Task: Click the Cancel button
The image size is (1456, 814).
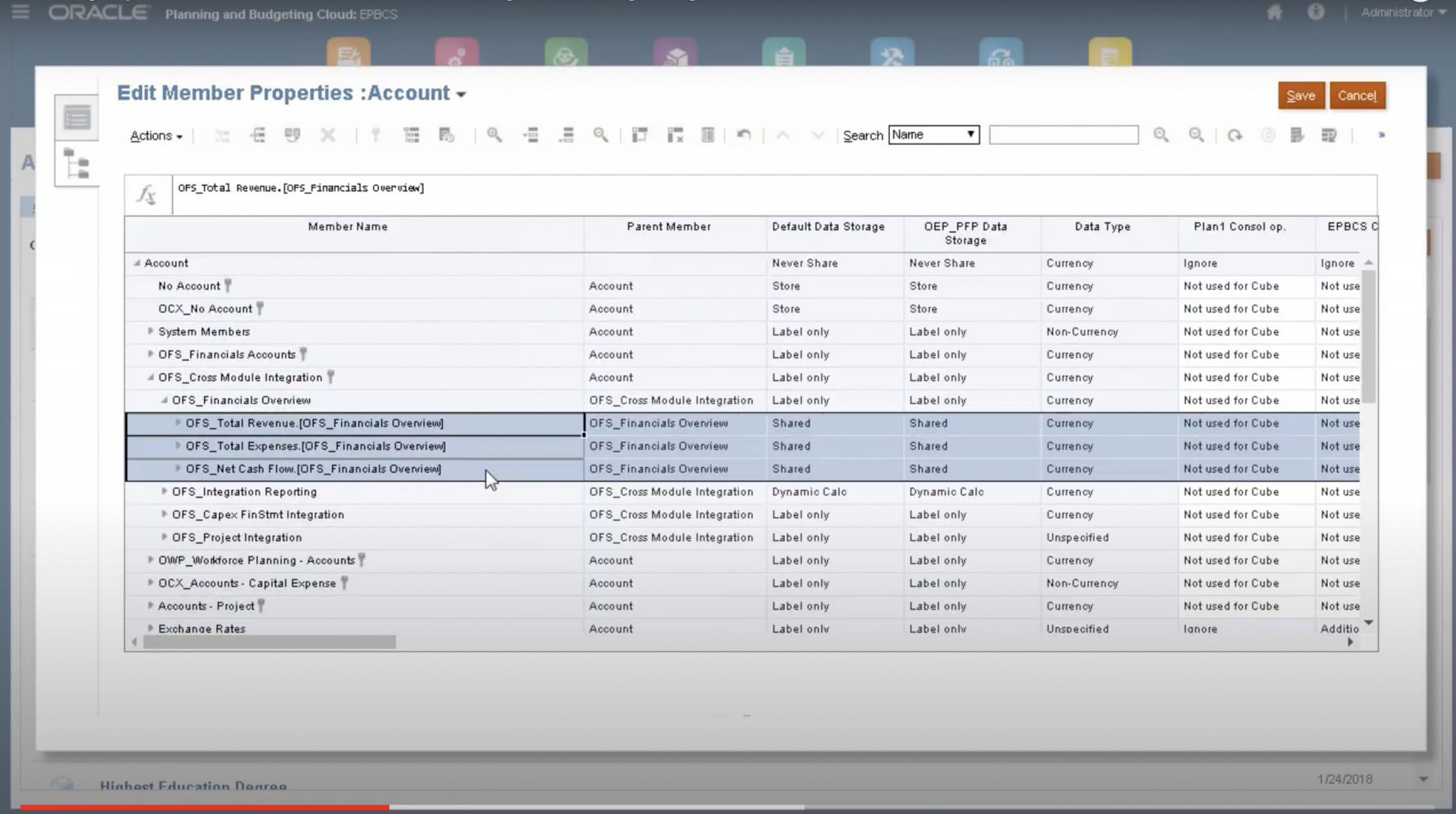Action: [1356, 95]
